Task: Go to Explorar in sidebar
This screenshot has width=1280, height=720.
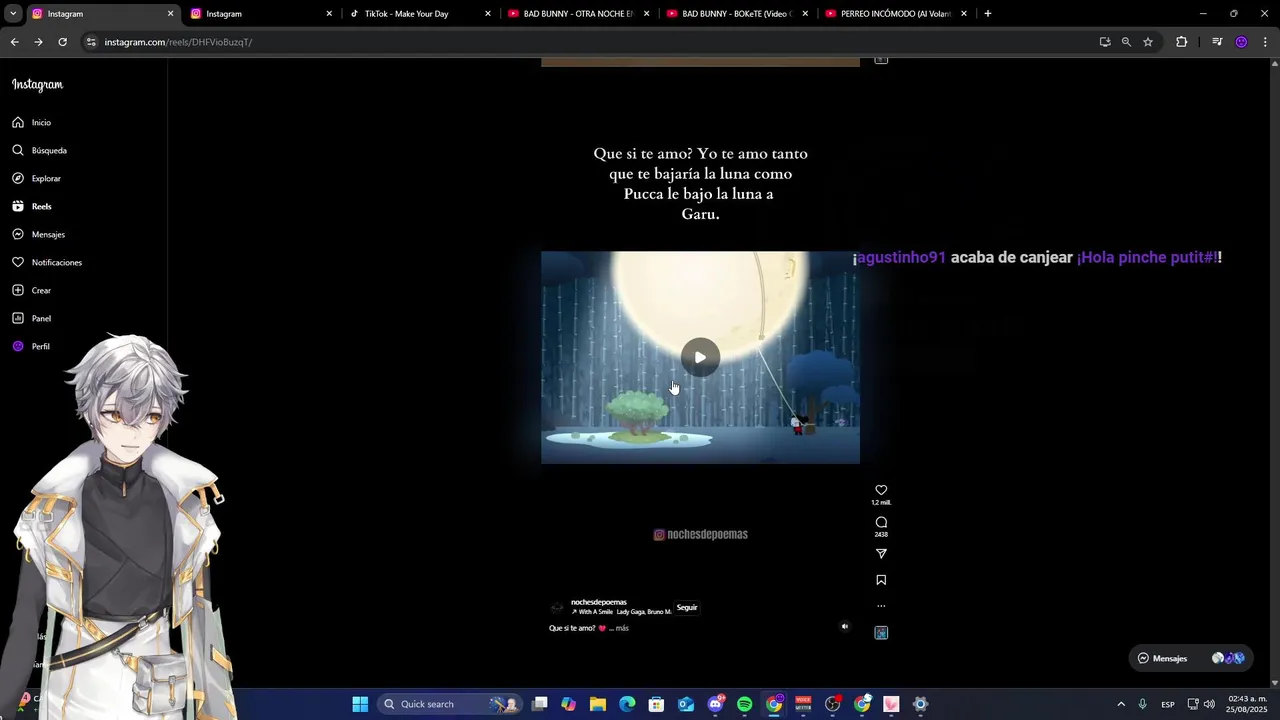Action: click(36, 178)
